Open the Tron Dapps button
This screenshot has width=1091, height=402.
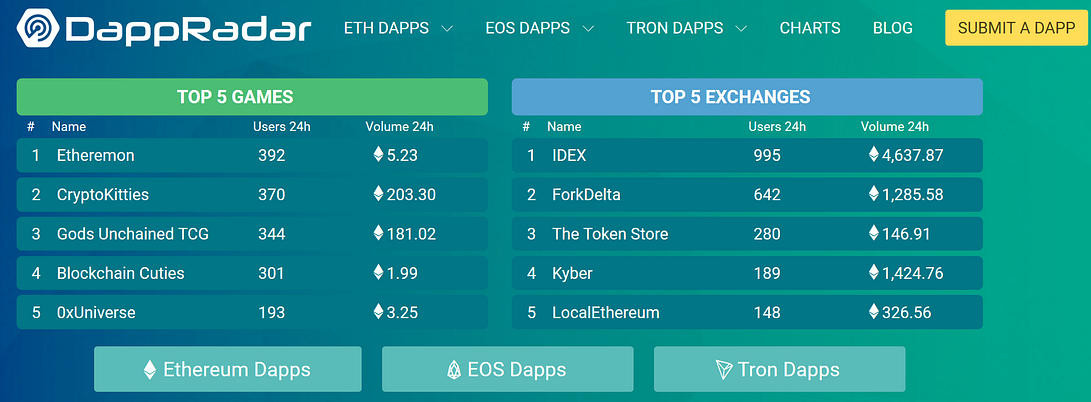click(780, 369)
